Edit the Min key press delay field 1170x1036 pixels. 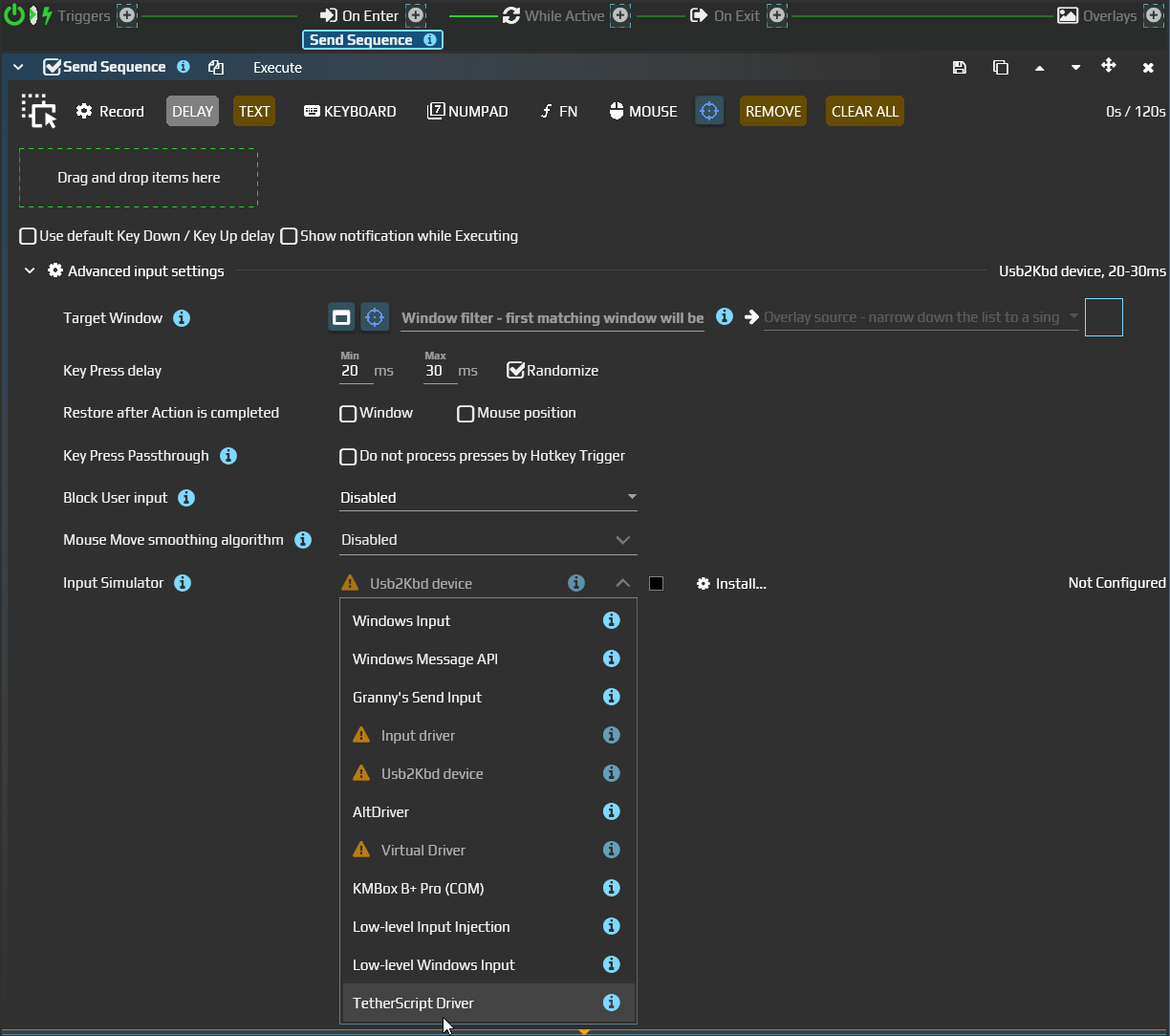tap(354, 371)
